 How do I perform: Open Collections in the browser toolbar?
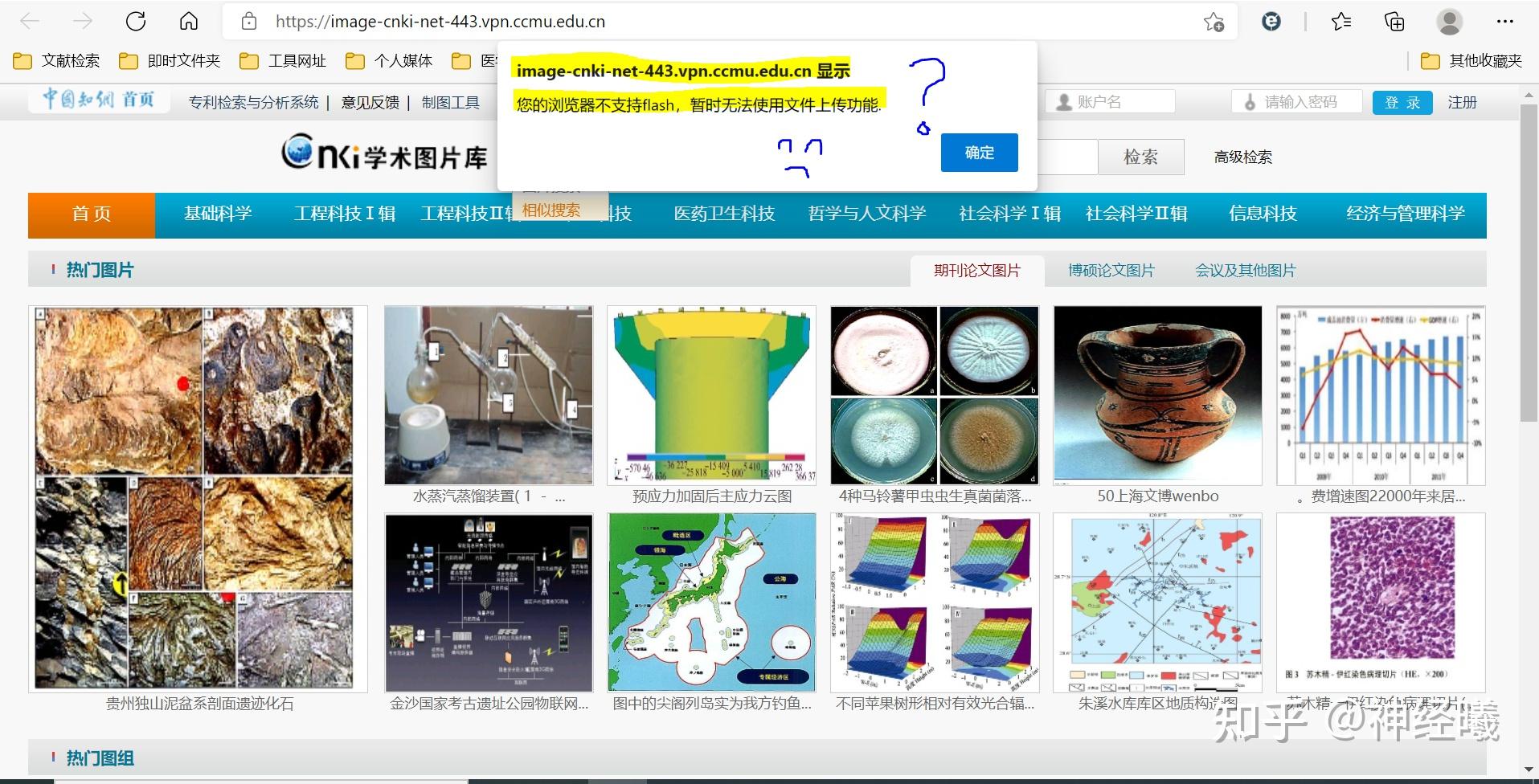tap(1394, 22)
